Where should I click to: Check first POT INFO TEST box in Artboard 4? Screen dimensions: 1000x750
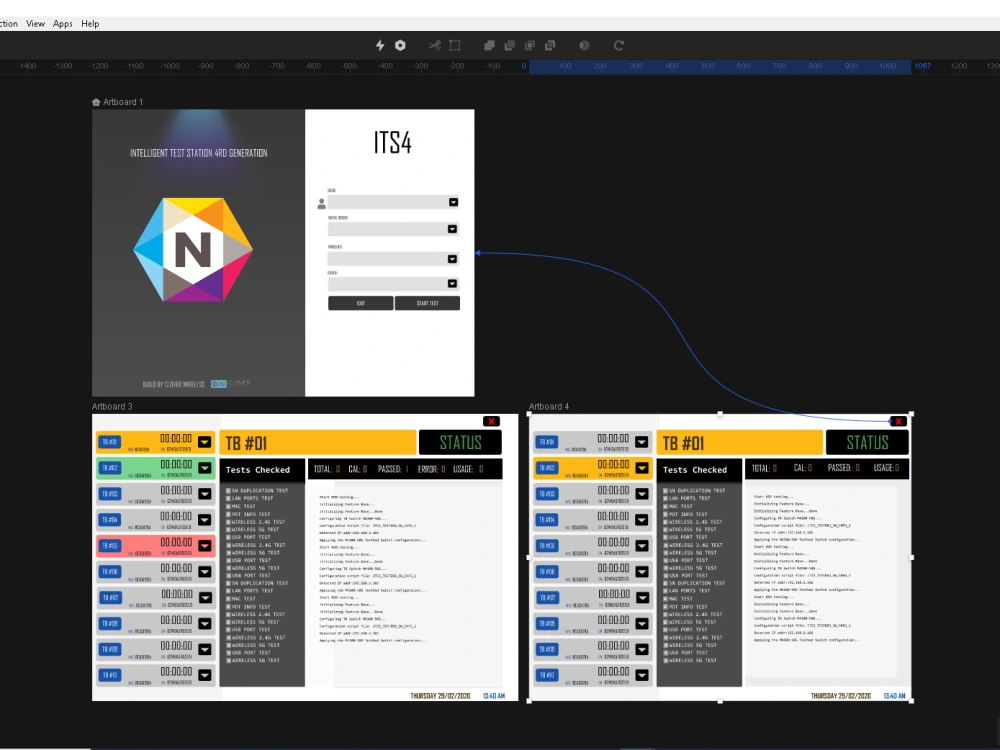tap(665, 514)
